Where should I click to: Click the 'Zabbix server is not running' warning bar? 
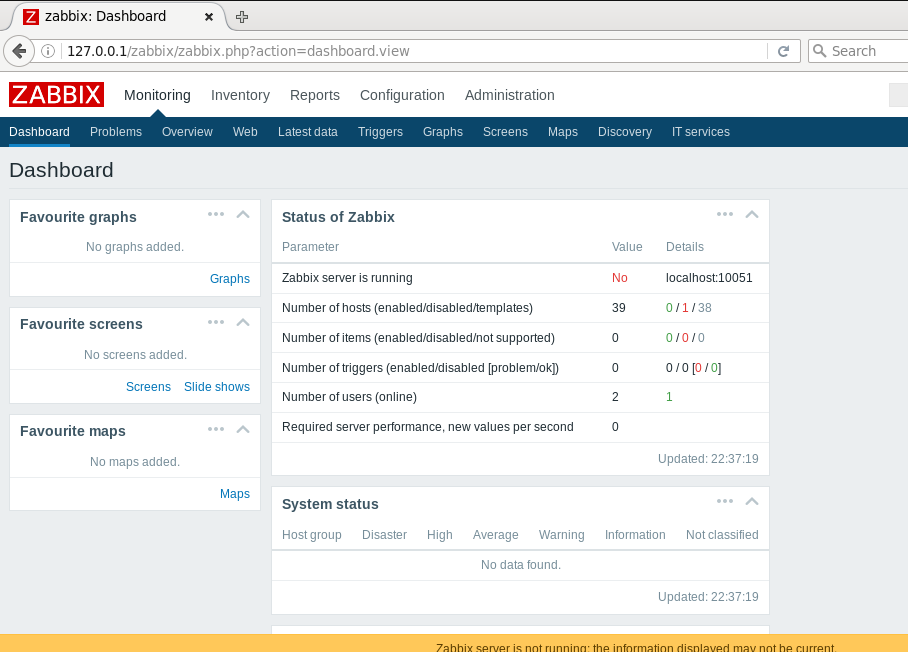[454, 643]
